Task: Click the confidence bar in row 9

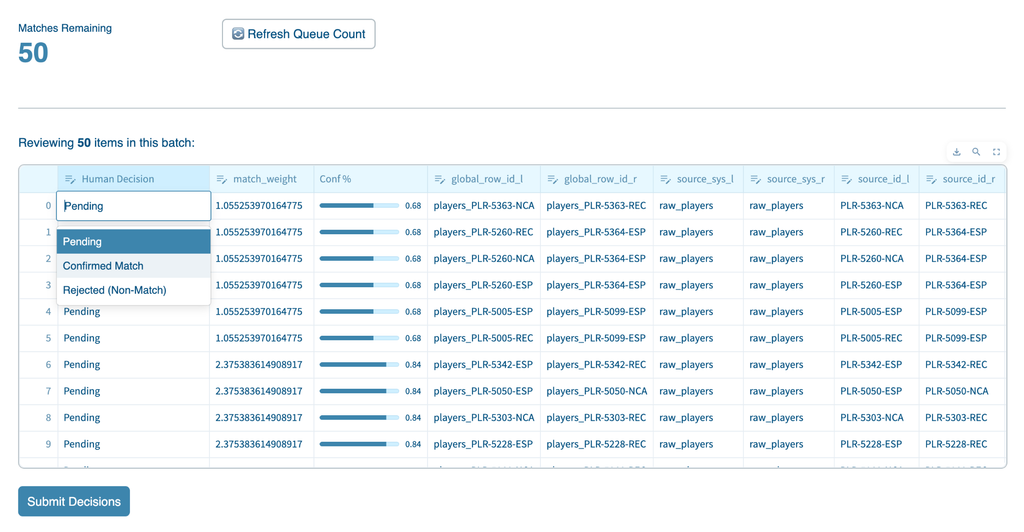Action: coord(359,444)
